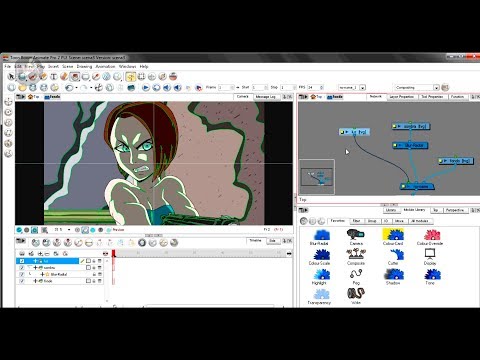Click the Redo arrow icon

[83, 88]
